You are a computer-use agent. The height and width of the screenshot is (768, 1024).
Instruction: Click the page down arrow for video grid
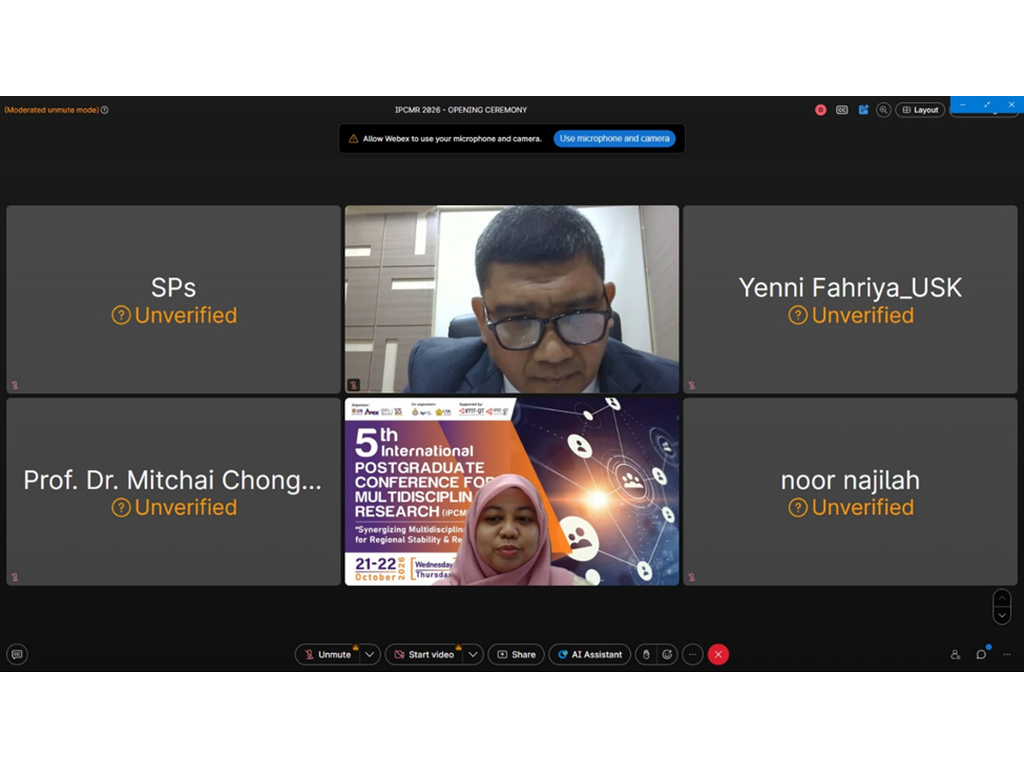1002,616
